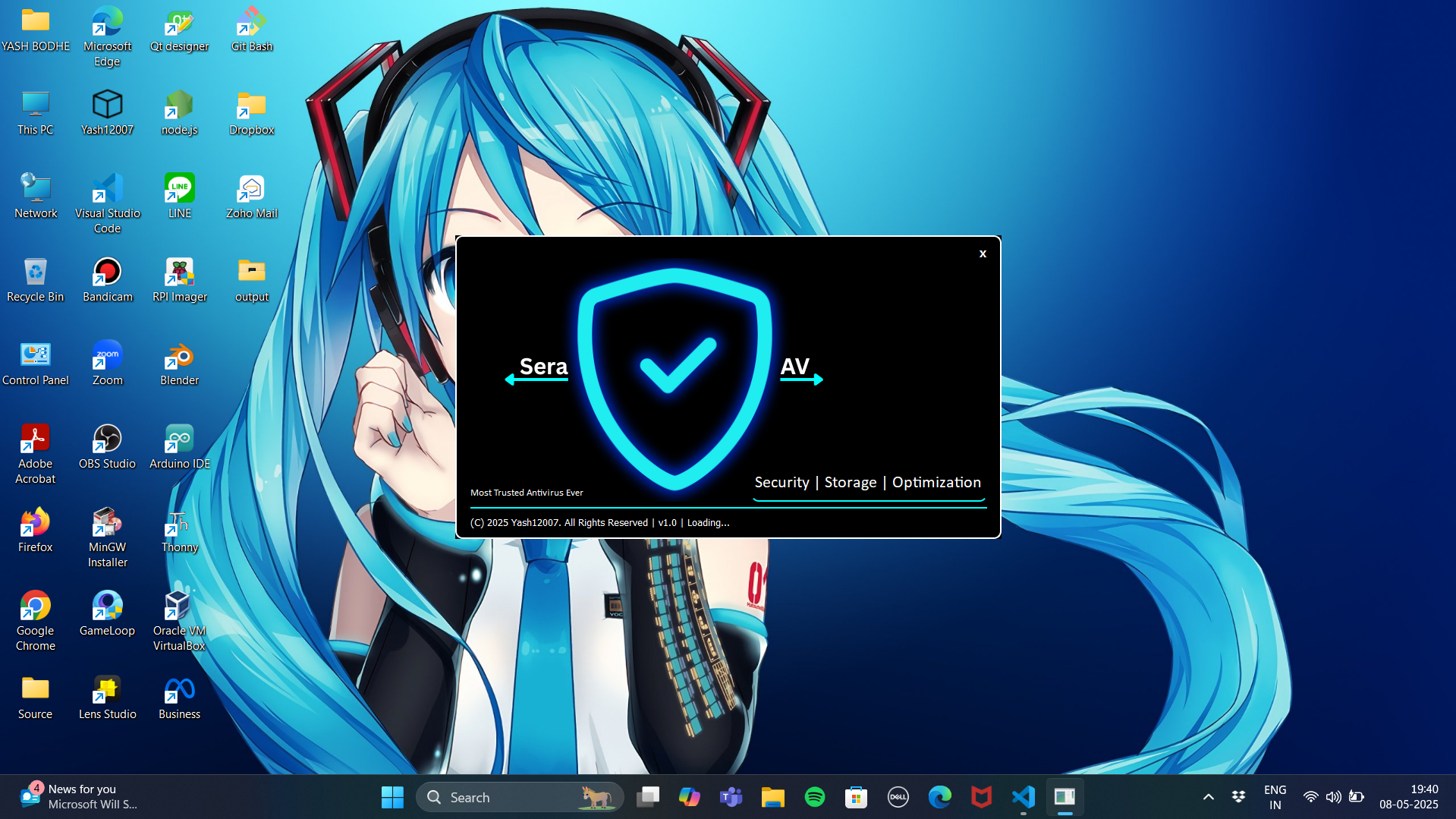Launch Copilot from the taskbar

[x=689, y=797]
